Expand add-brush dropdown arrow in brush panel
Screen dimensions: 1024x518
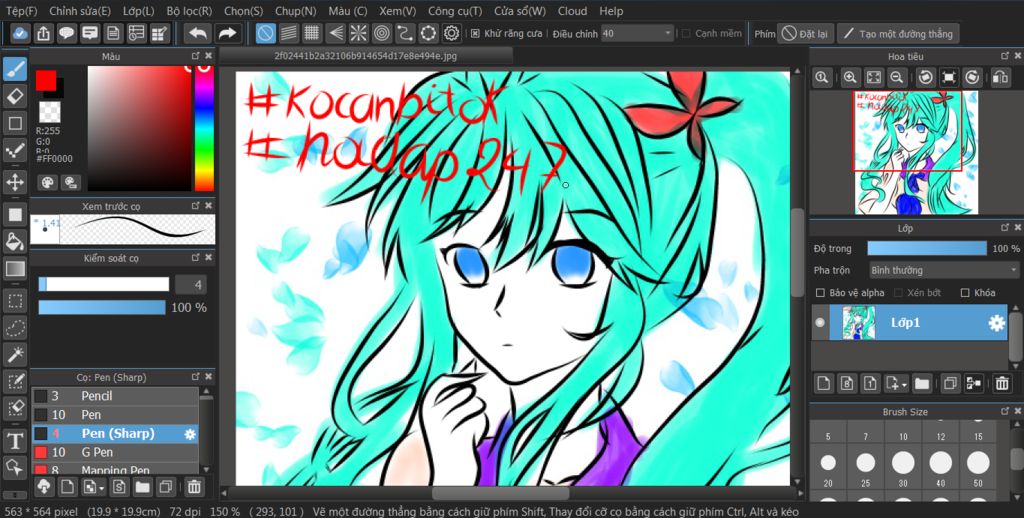click(x=103, y=487)
